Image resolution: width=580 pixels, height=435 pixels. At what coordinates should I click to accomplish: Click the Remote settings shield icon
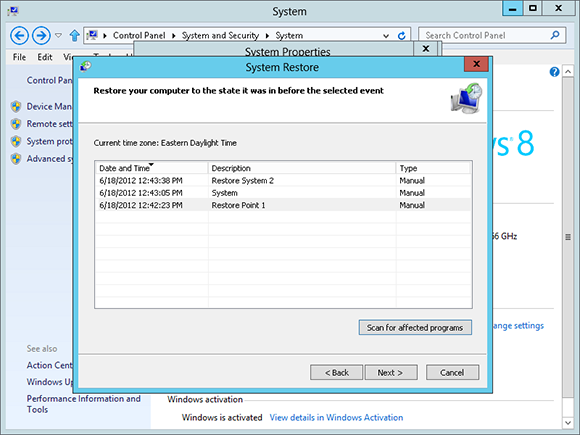pyautogui.click(x=16, y=124)
